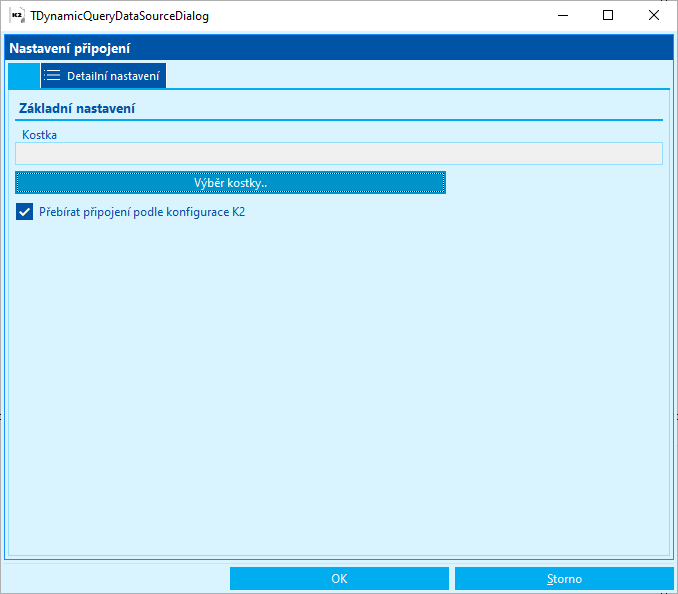Close the TDynamicQueryDataSourceDialog window
Screen dimensions: 678x594
tap(654, 16)
